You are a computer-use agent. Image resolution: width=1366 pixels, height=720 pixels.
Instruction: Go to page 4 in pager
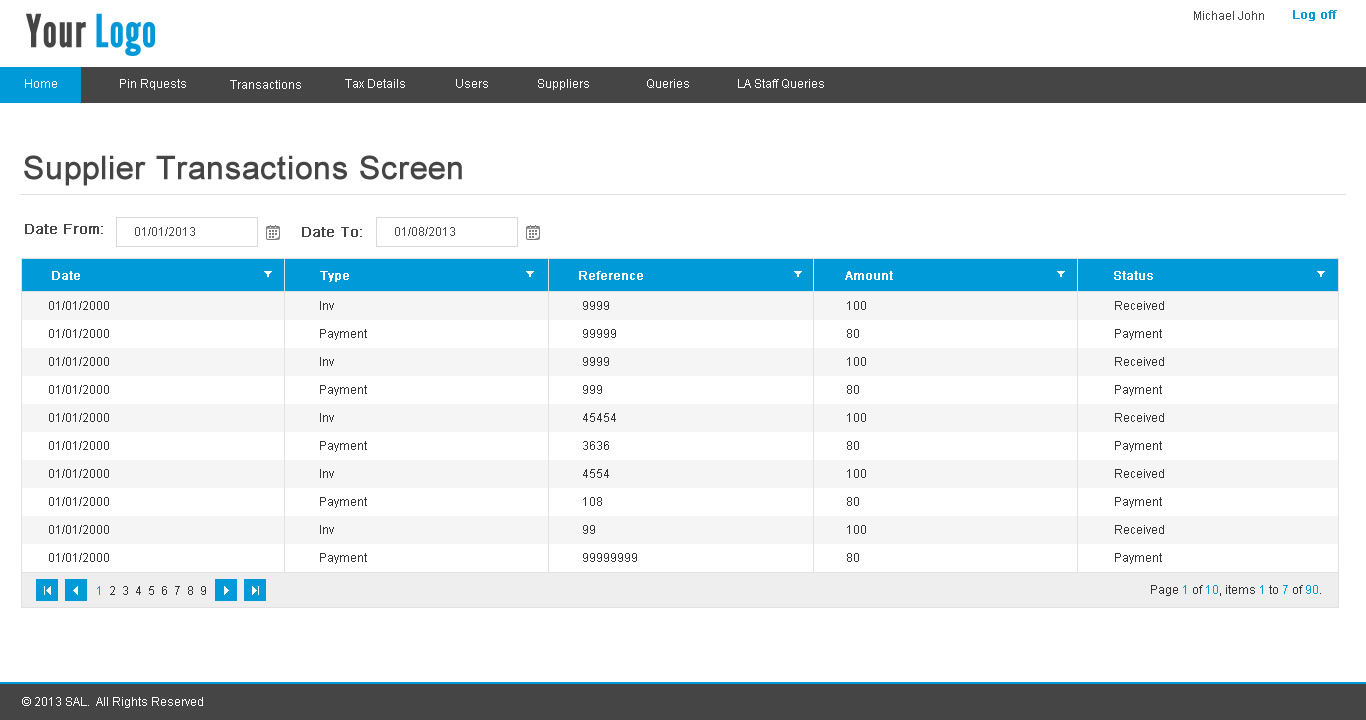tap(139, 591)
